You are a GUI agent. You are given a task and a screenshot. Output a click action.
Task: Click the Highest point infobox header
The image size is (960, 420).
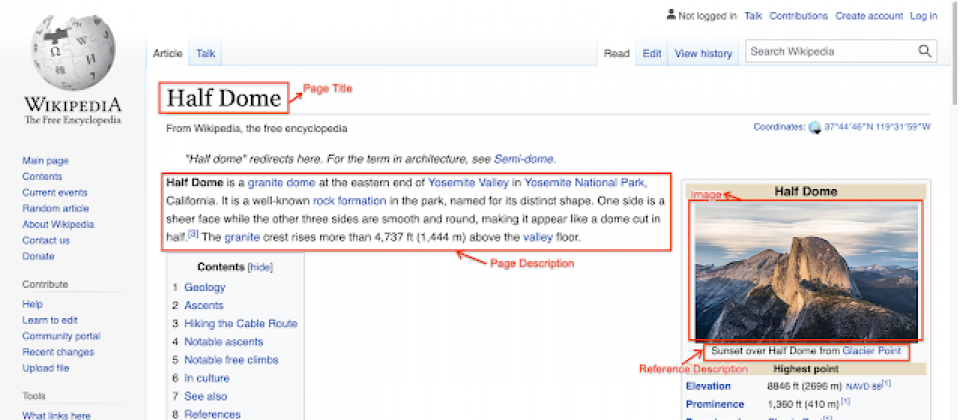806,369
